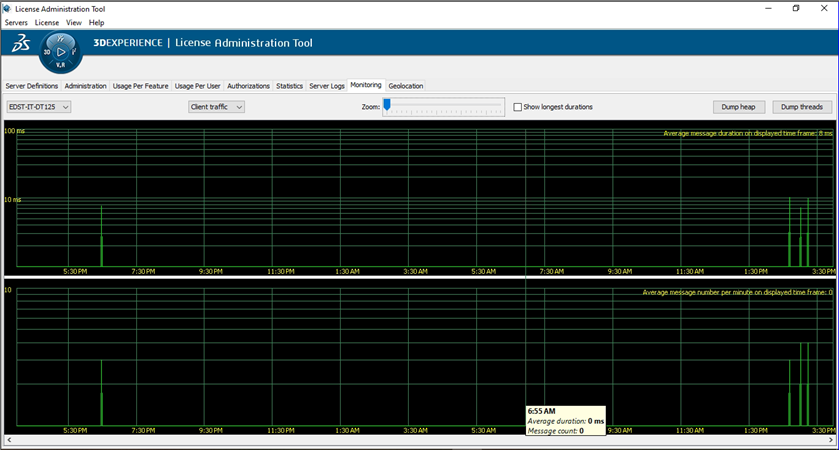839x450 pixels.
Task: Click the 3DS Dassault logo in banner
Action: pyautogui.click(x=20, y=45)
